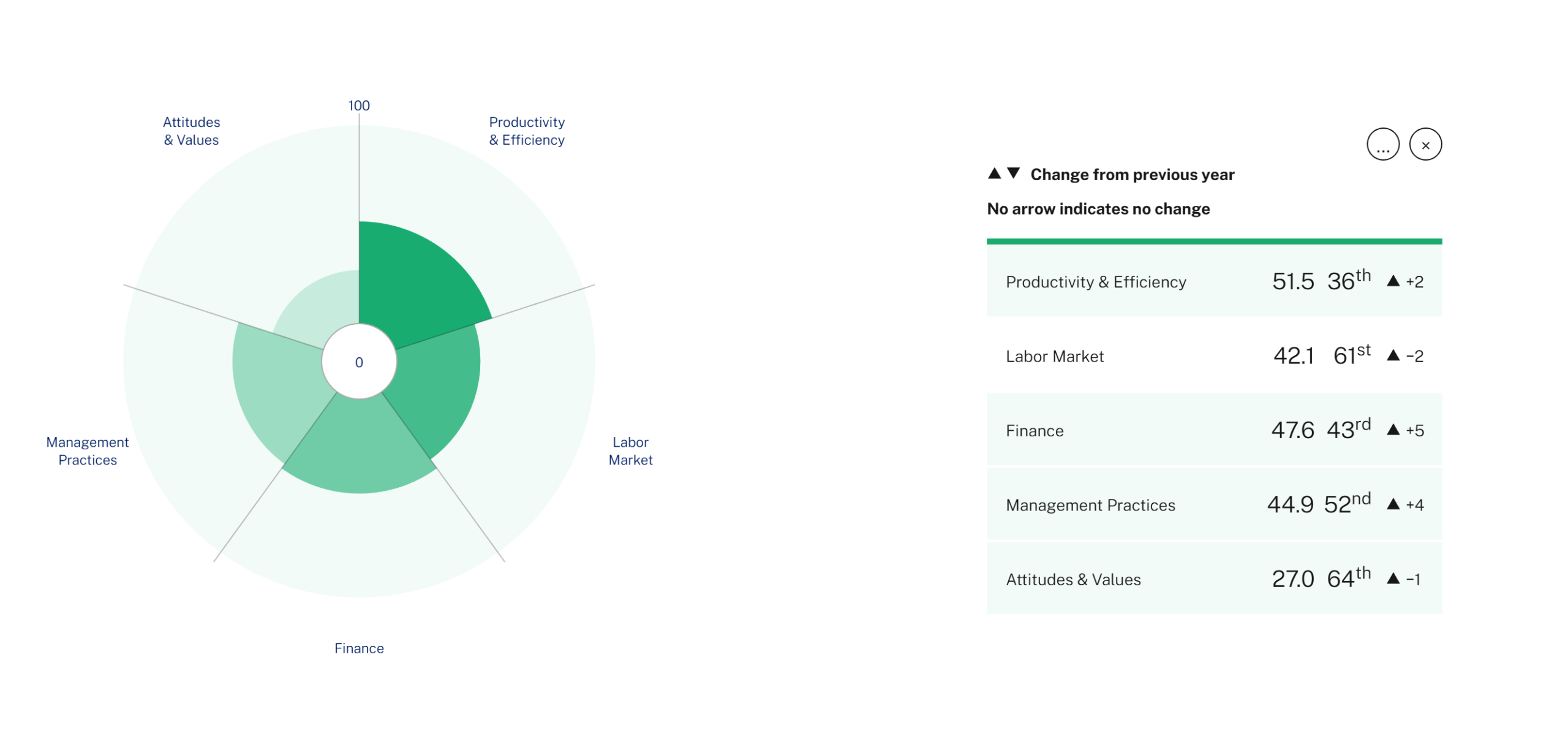This screenshot has width=1568, height=744.
Task: Click the center circle labeled 0
Action: (x=359, y=362)
